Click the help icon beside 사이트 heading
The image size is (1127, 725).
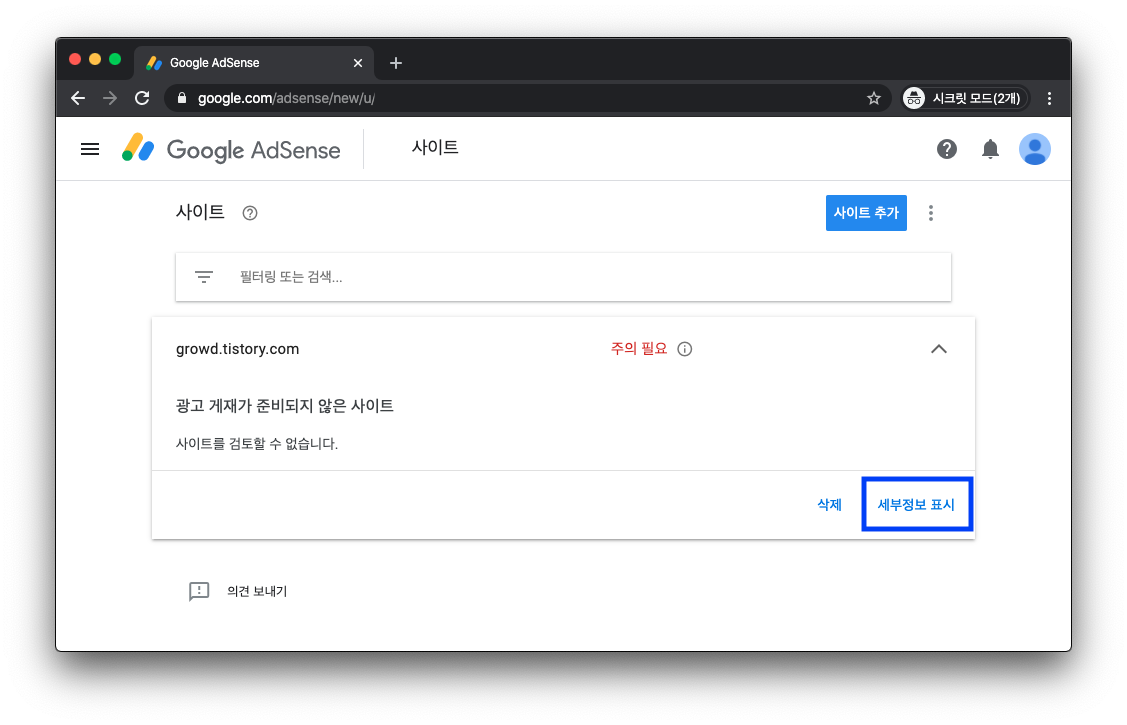click(249, 213)
